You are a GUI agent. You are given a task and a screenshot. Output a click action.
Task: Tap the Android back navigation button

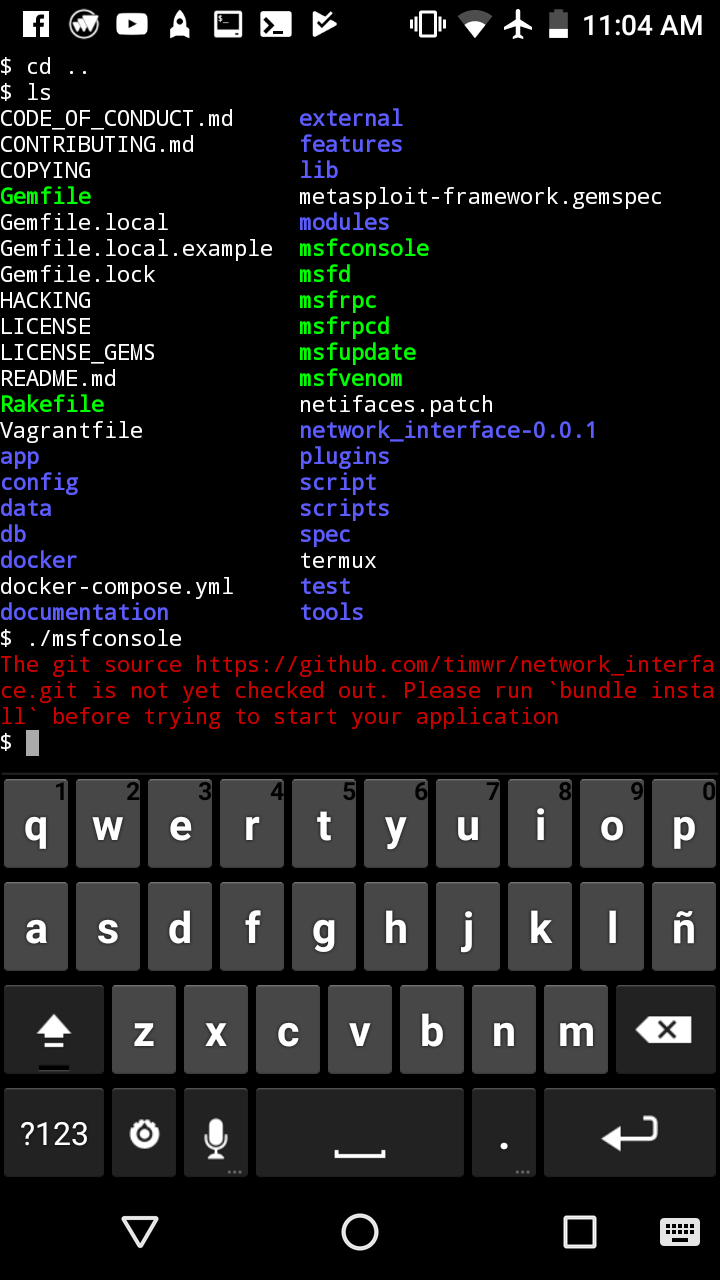point(139,1232)
